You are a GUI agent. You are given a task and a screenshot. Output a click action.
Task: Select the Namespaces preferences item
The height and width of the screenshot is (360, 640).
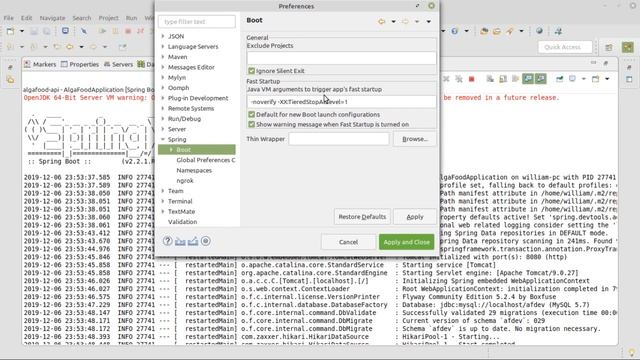194,170
